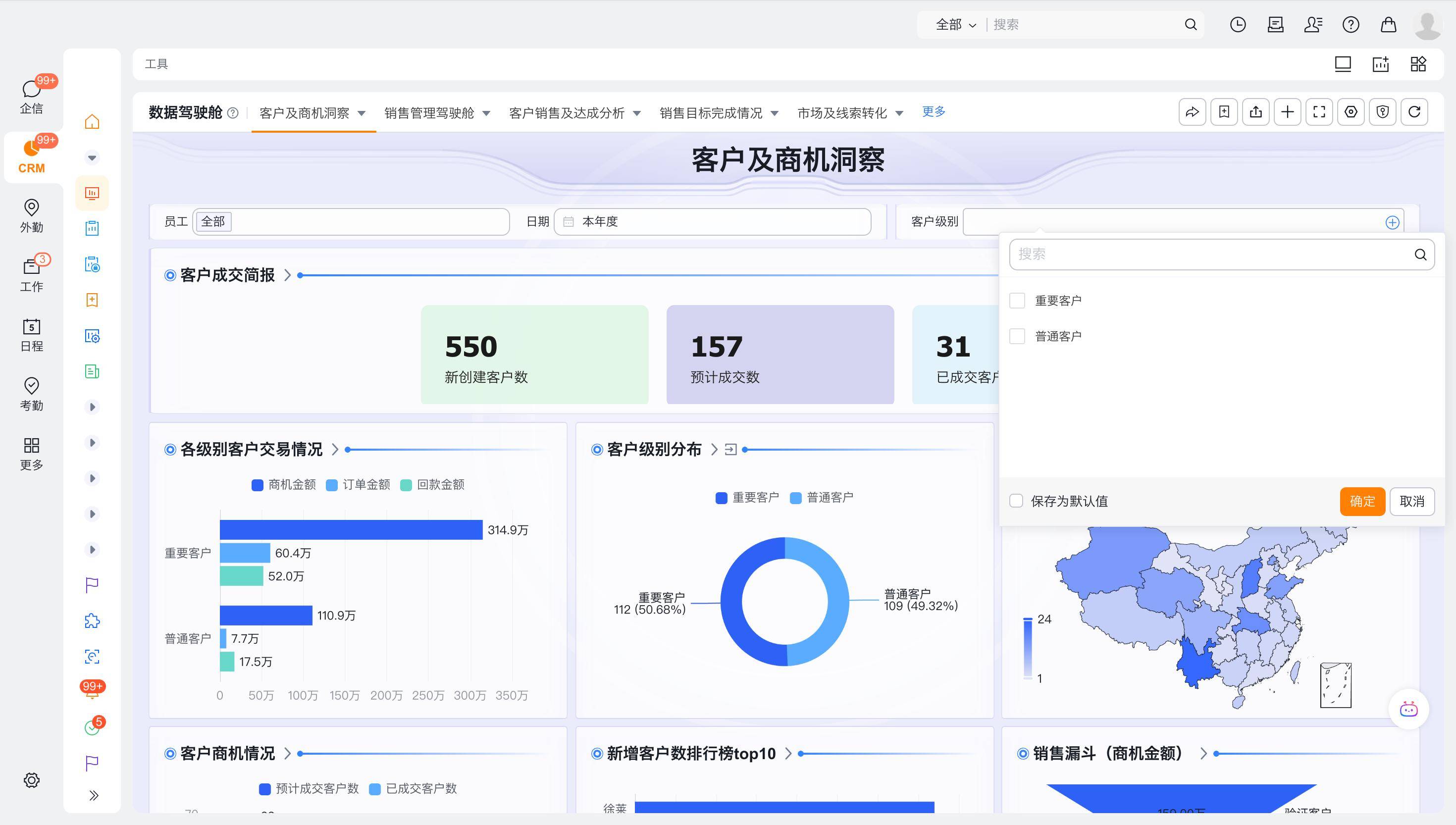This screenshot has height=825, width=1456.
Task: Open the 全部 search scope dropdown
Action: 956,24
